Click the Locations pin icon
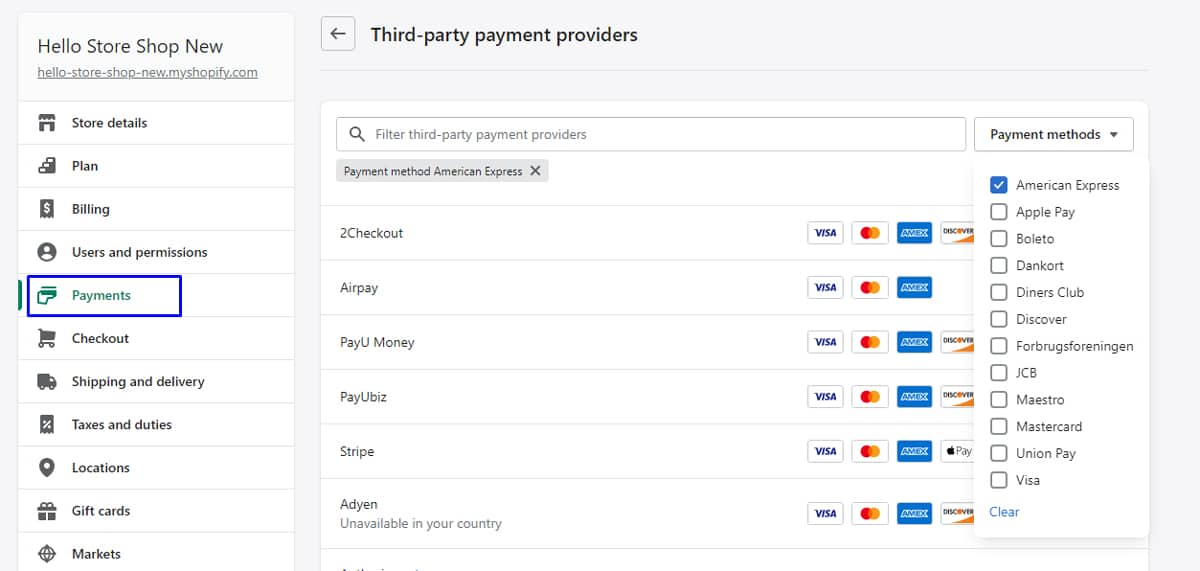 point(46,467)
